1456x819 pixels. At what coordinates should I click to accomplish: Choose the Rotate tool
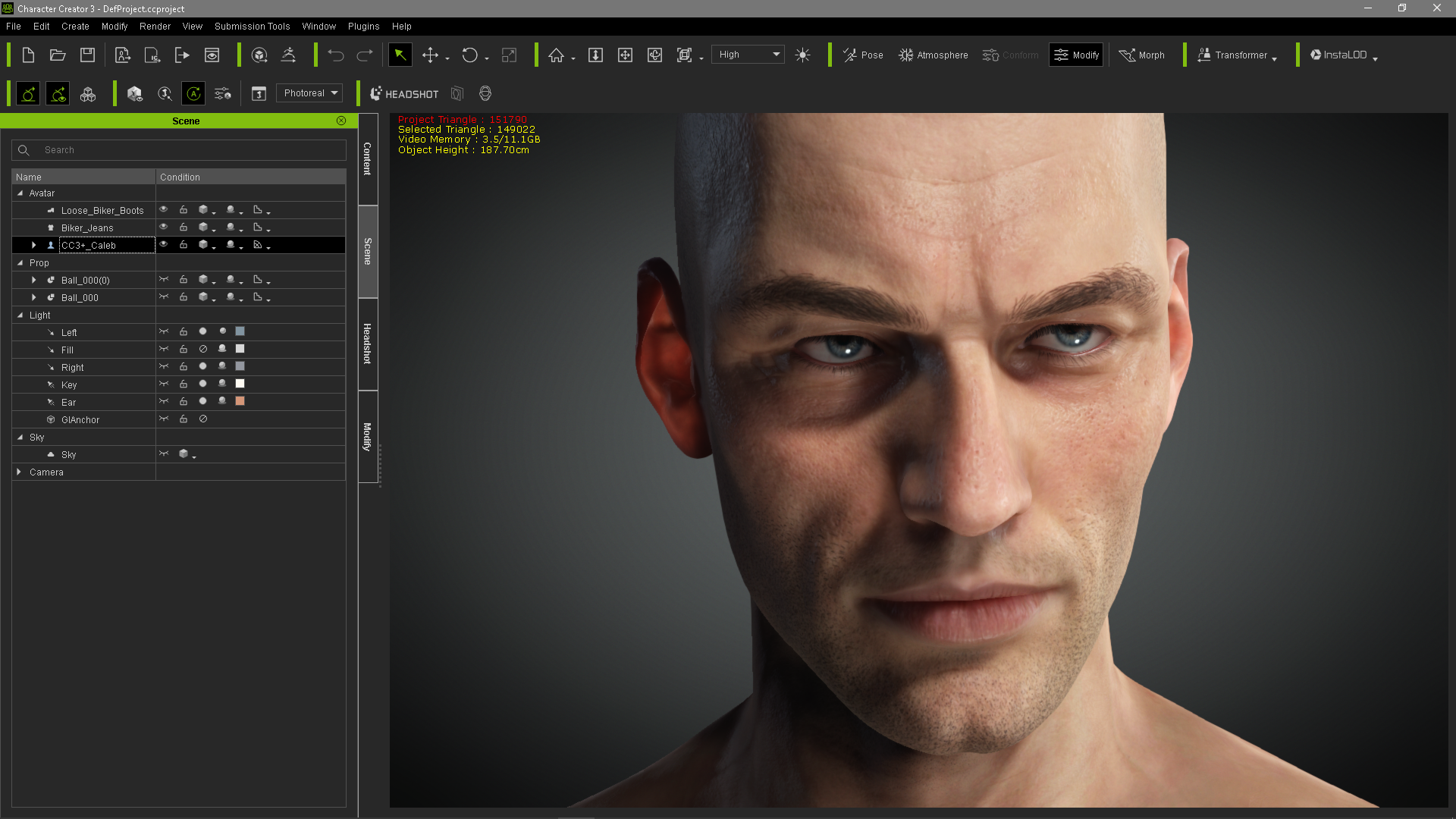point(469,55)
